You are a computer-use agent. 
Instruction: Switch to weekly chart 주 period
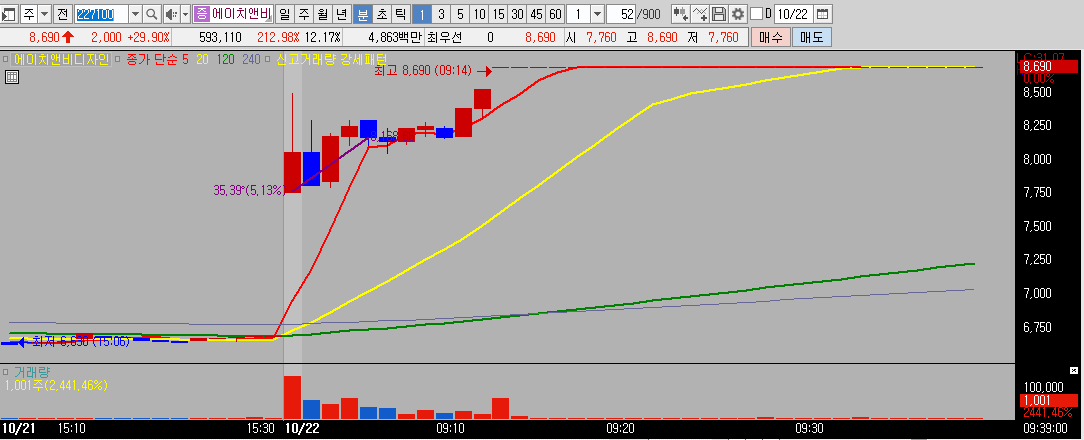point(304,13)
